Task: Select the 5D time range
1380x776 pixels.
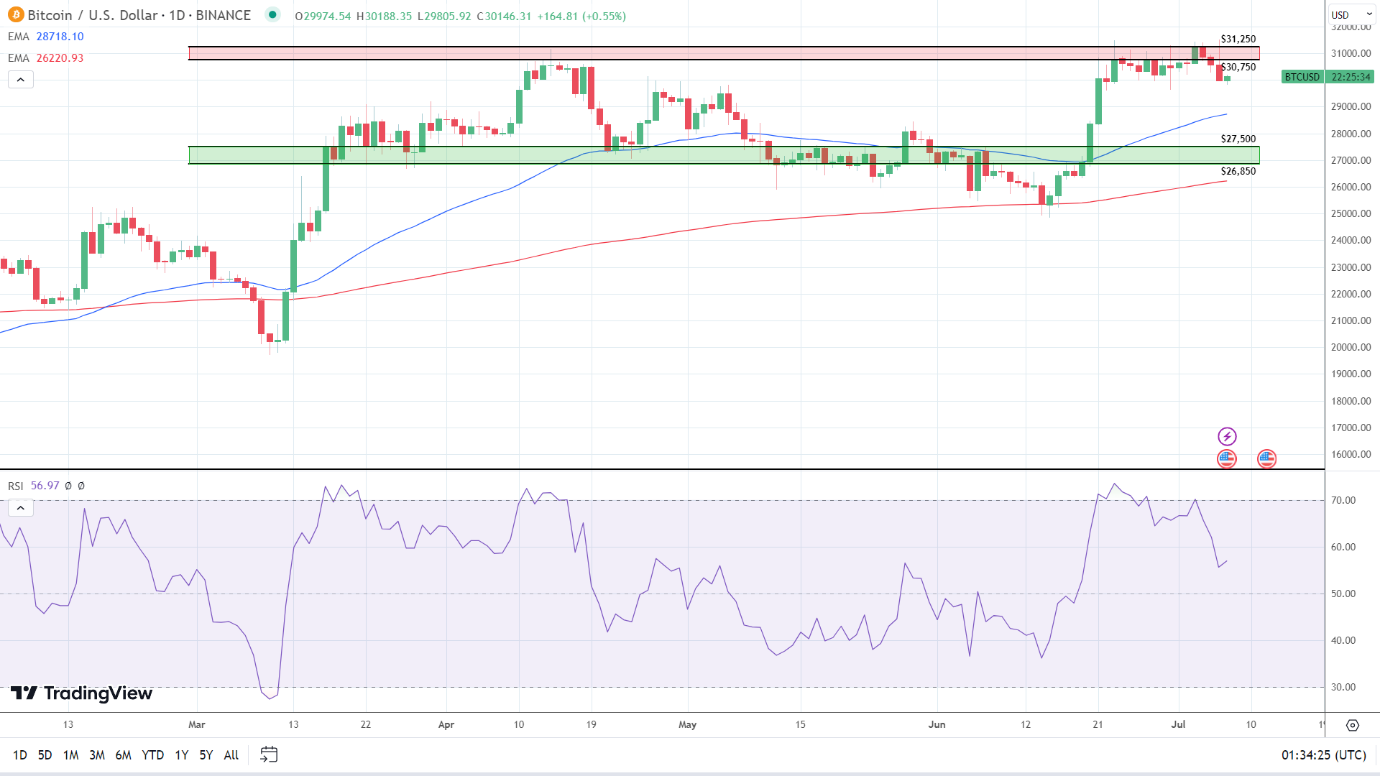Action: [45, 755]
